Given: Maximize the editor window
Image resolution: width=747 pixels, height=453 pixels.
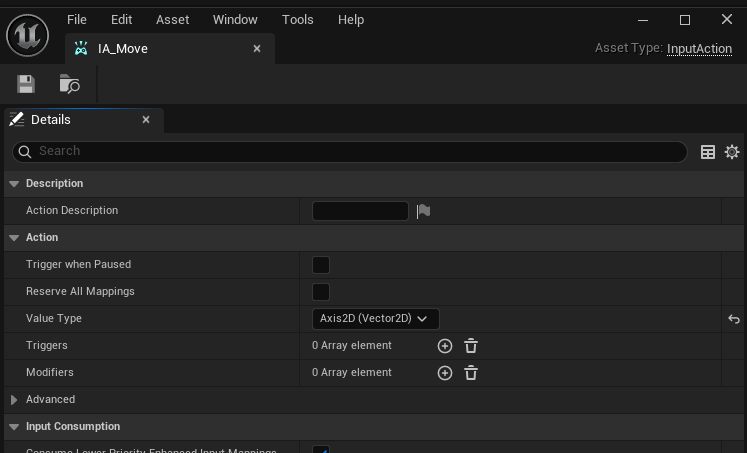Looking at the screenshot, I should point(685,20).
